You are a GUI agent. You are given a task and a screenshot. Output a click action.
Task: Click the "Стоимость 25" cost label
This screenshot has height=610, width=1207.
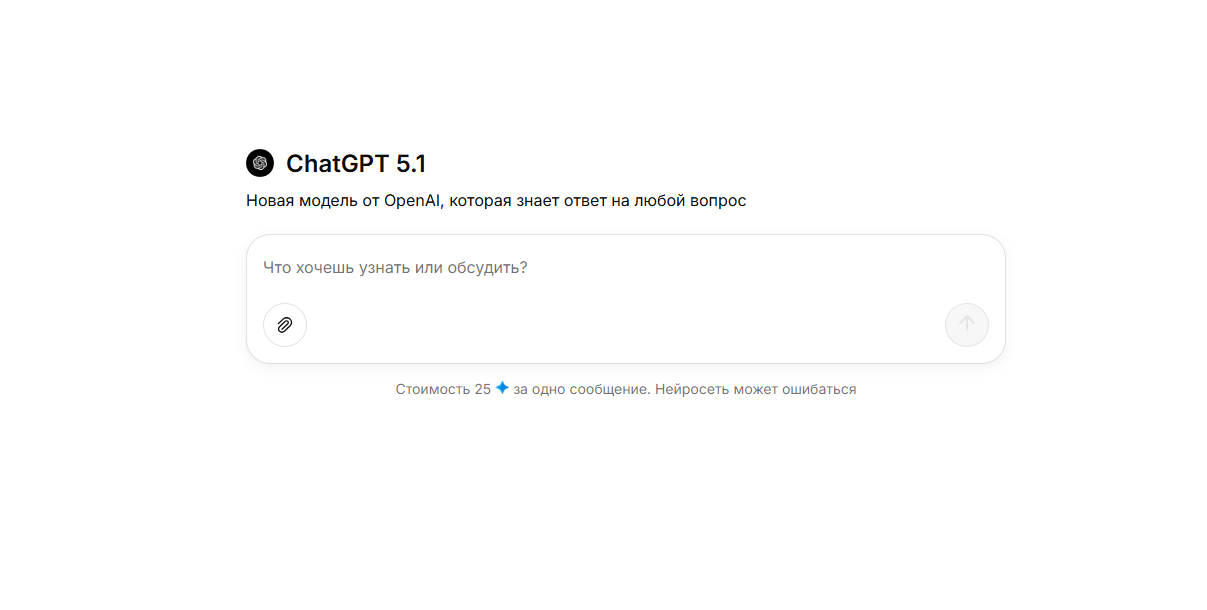(x=443, y=389)
